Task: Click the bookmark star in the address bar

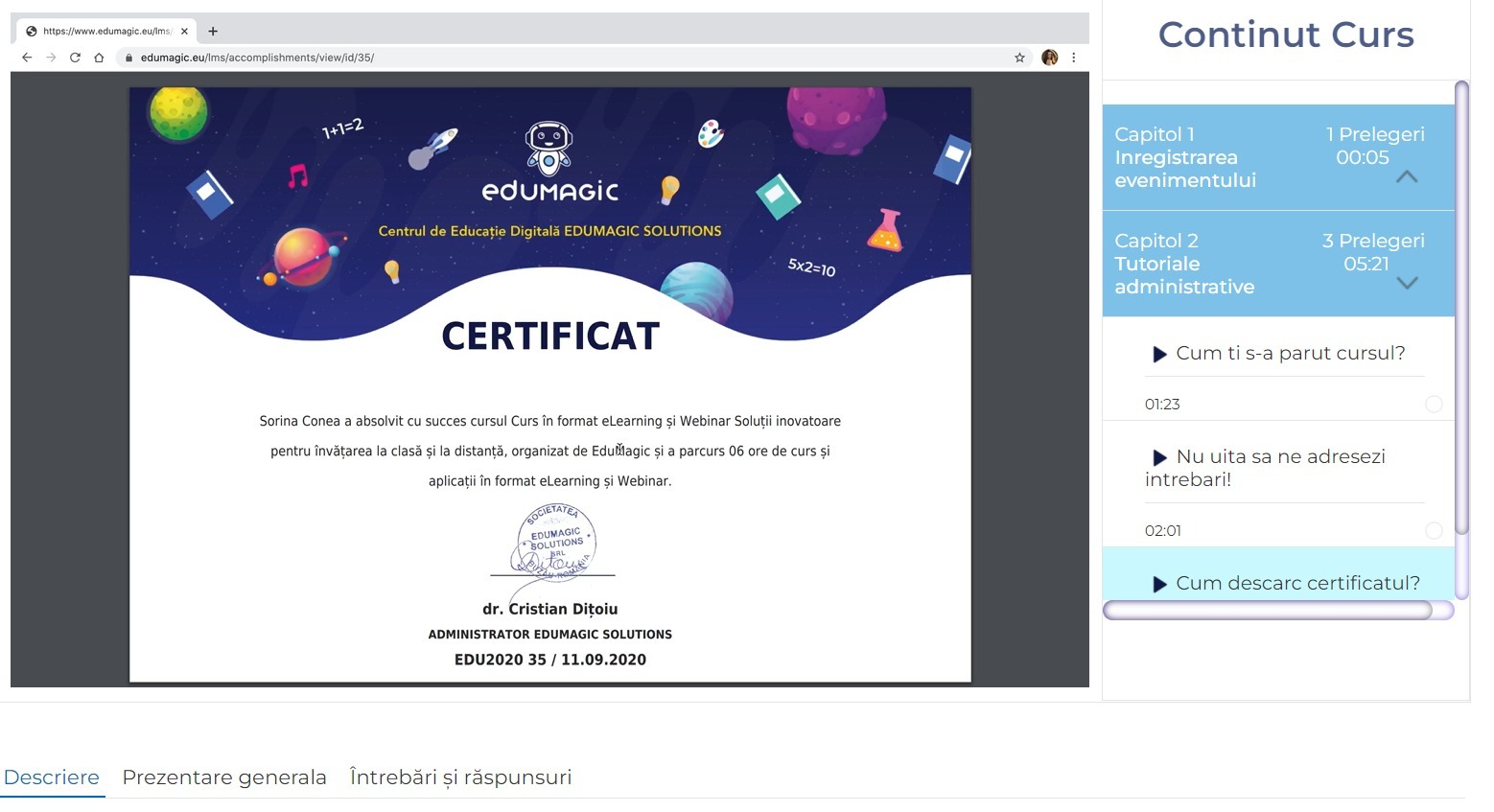Action: (1019, 58)
